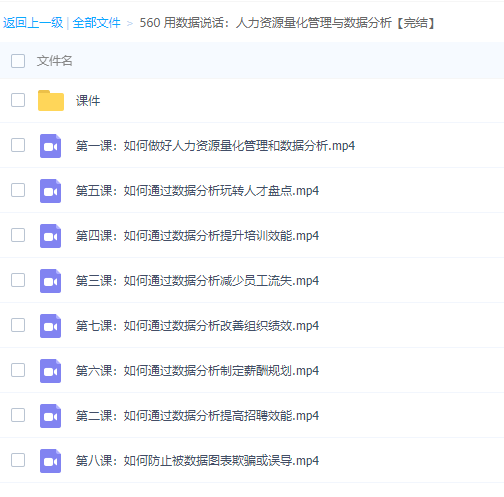Tick the checkbox for 第一课 video
This screenshot has width=504, height=497.
tap(18, 145)
